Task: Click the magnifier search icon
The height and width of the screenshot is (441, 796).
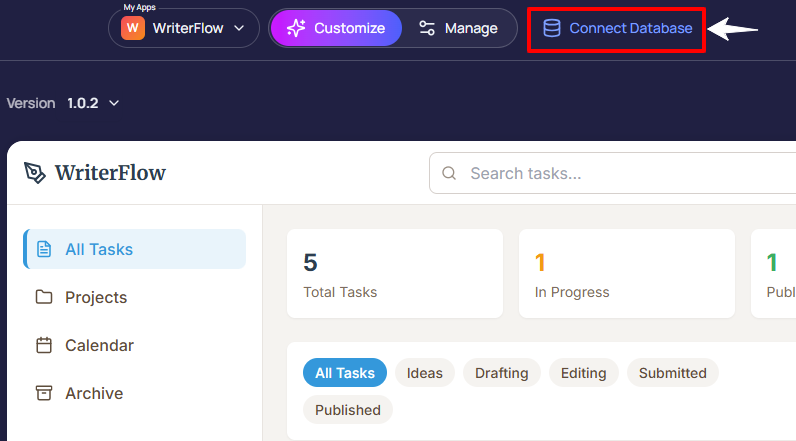Action: pos(449,174)
